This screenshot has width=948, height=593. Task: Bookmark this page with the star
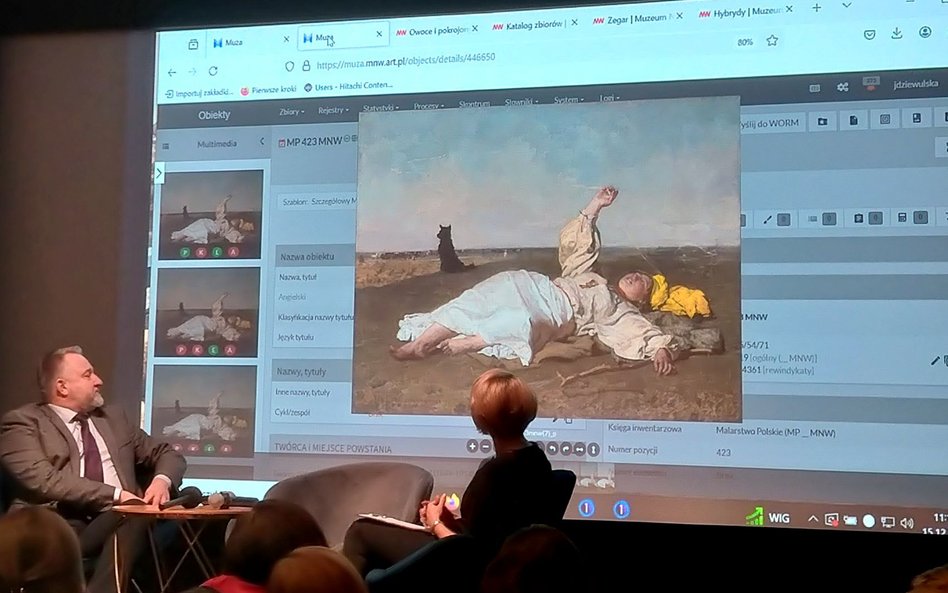(772, 41)
